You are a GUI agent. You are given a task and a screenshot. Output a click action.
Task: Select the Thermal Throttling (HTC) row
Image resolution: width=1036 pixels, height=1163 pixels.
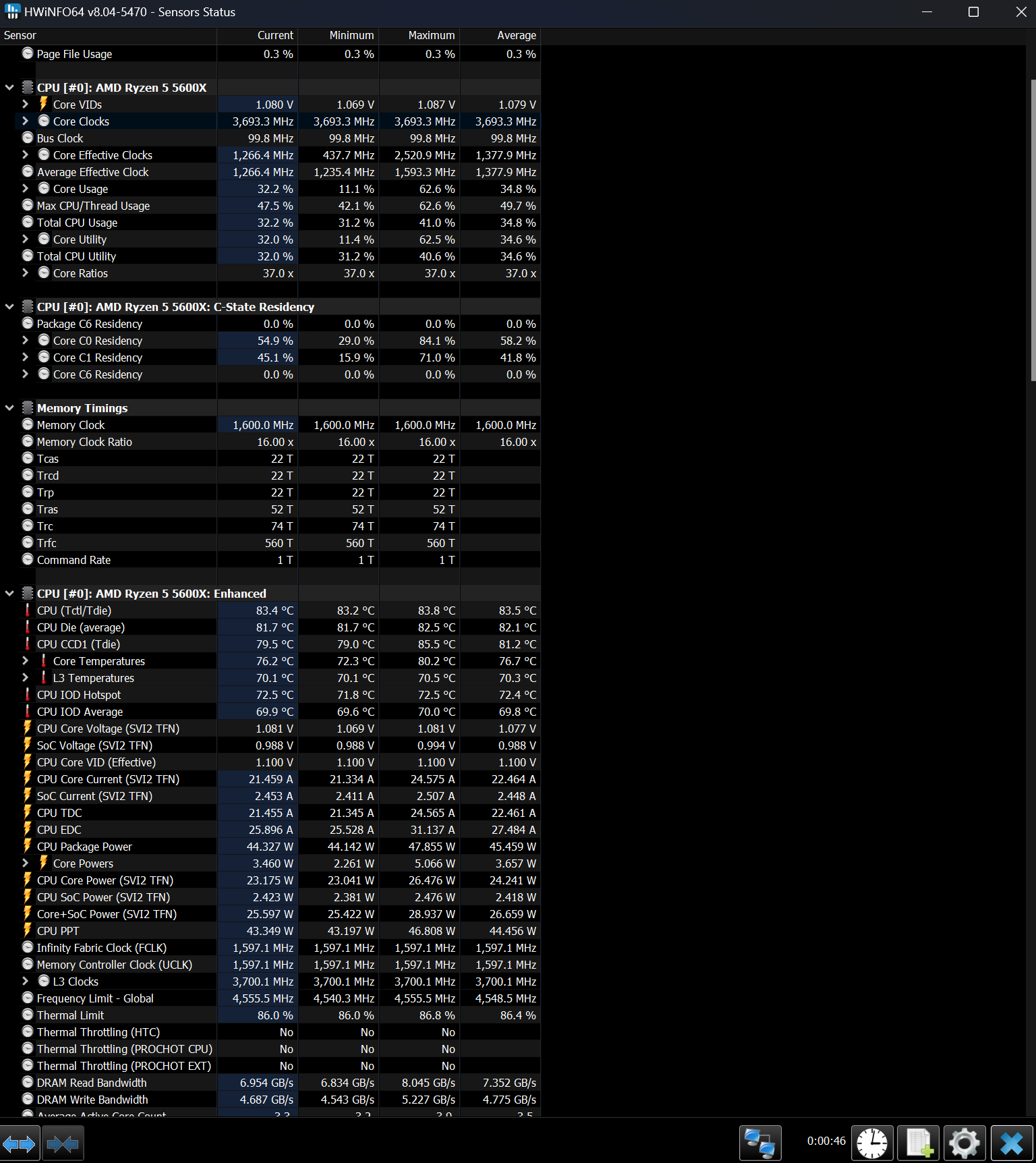pyautogui.click(x=270, y=1031)
